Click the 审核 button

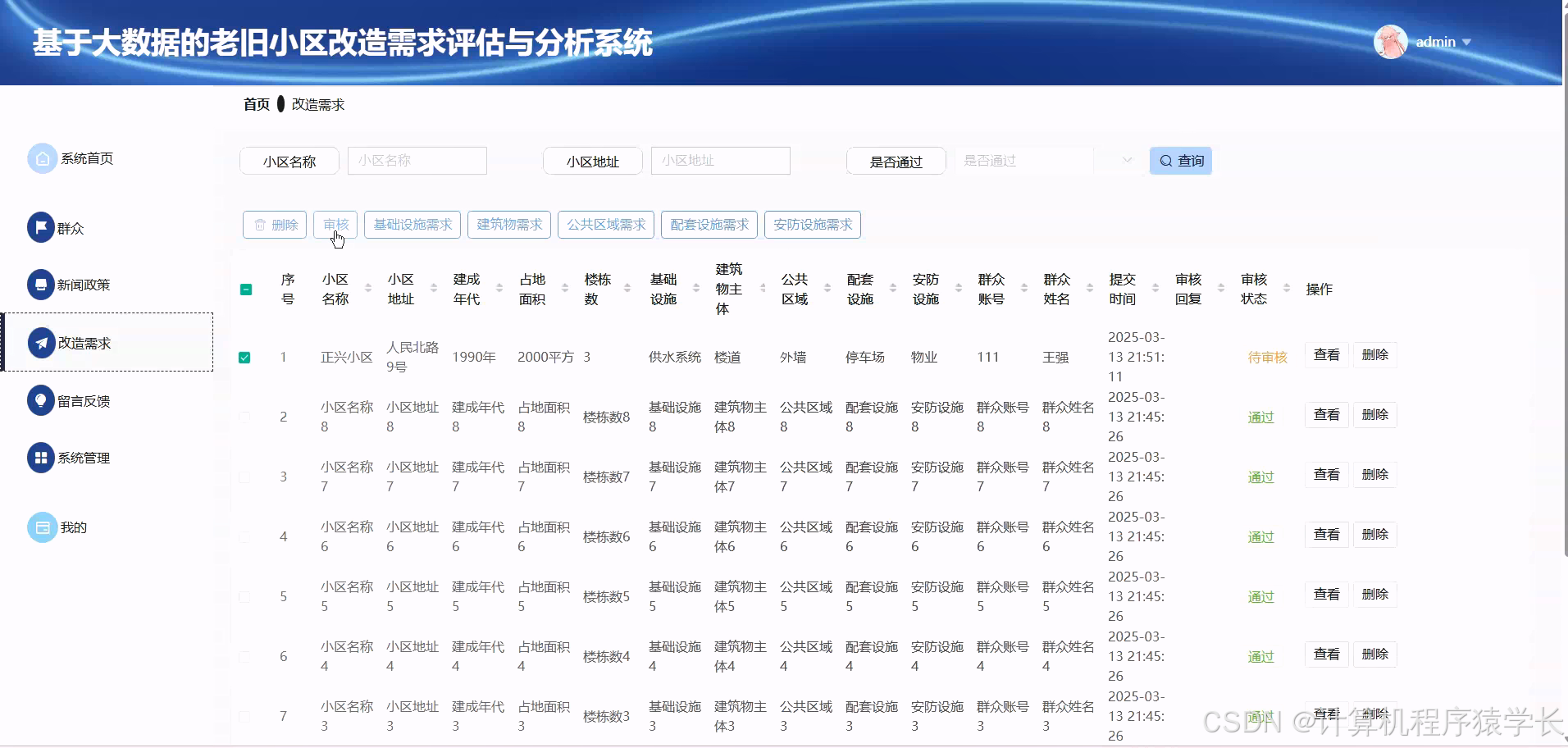336,224
